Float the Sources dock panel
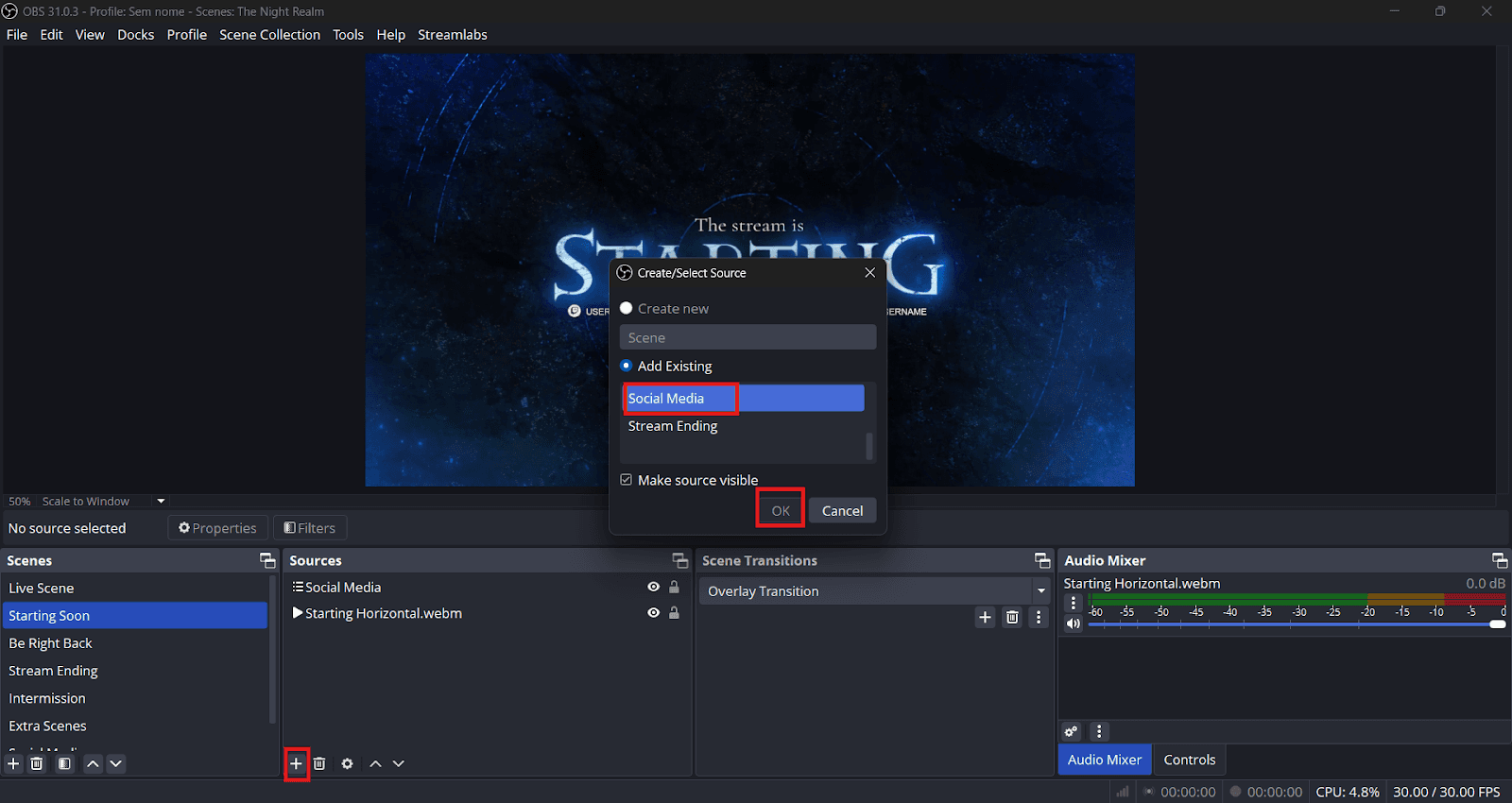 (x=679, y=560)
